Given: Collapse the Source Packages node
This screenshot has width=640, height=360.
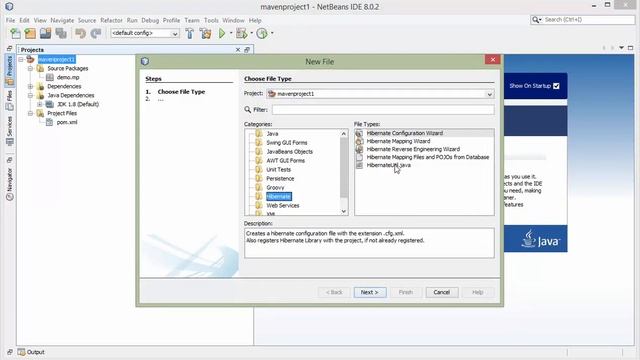Looking at the screenshot, I should pos(30,69).
